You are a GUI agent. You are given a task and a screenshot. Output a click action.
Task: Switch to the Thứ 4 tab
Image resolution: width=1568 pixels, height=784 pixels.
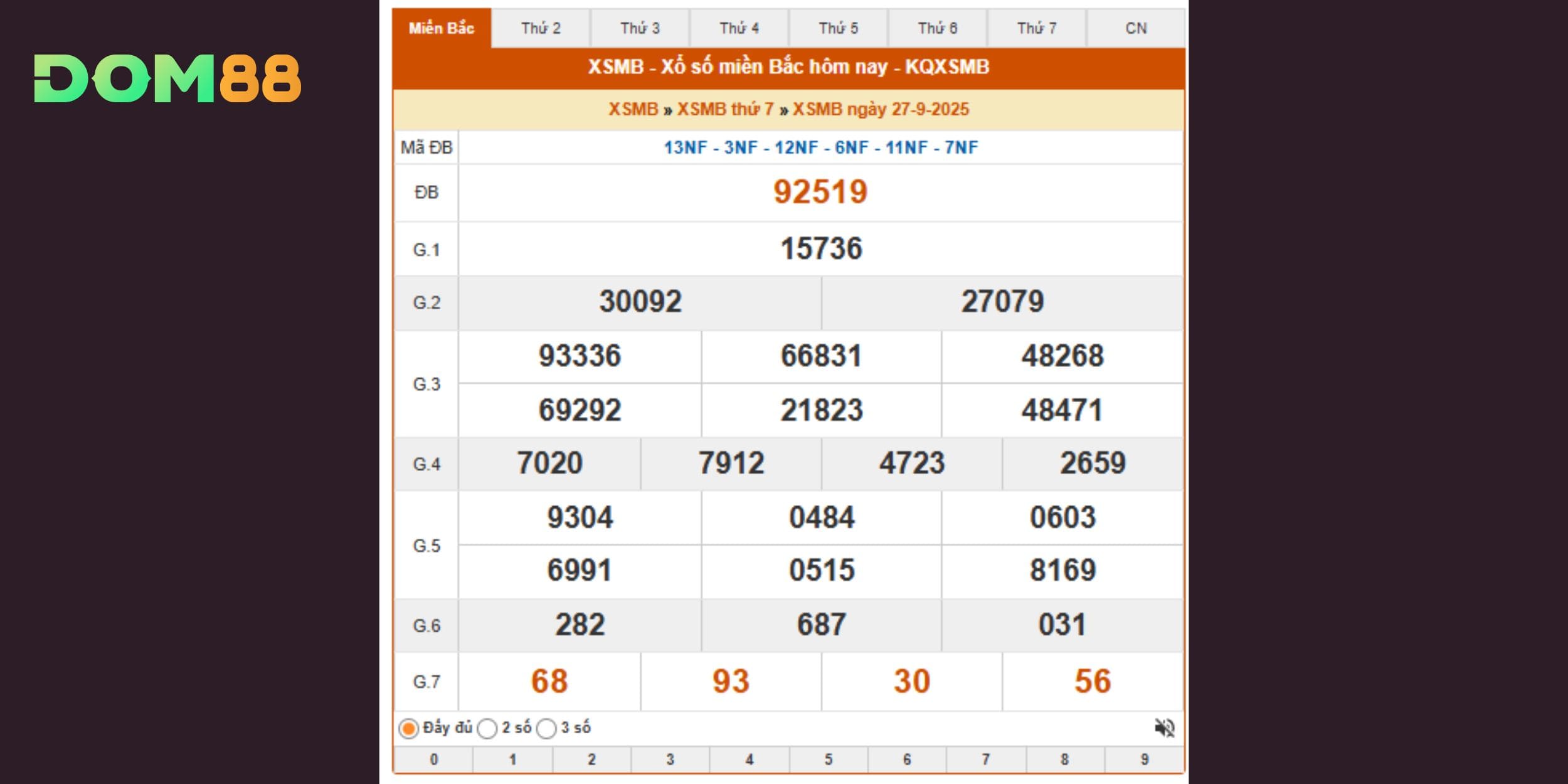click(x=739, y=28)
